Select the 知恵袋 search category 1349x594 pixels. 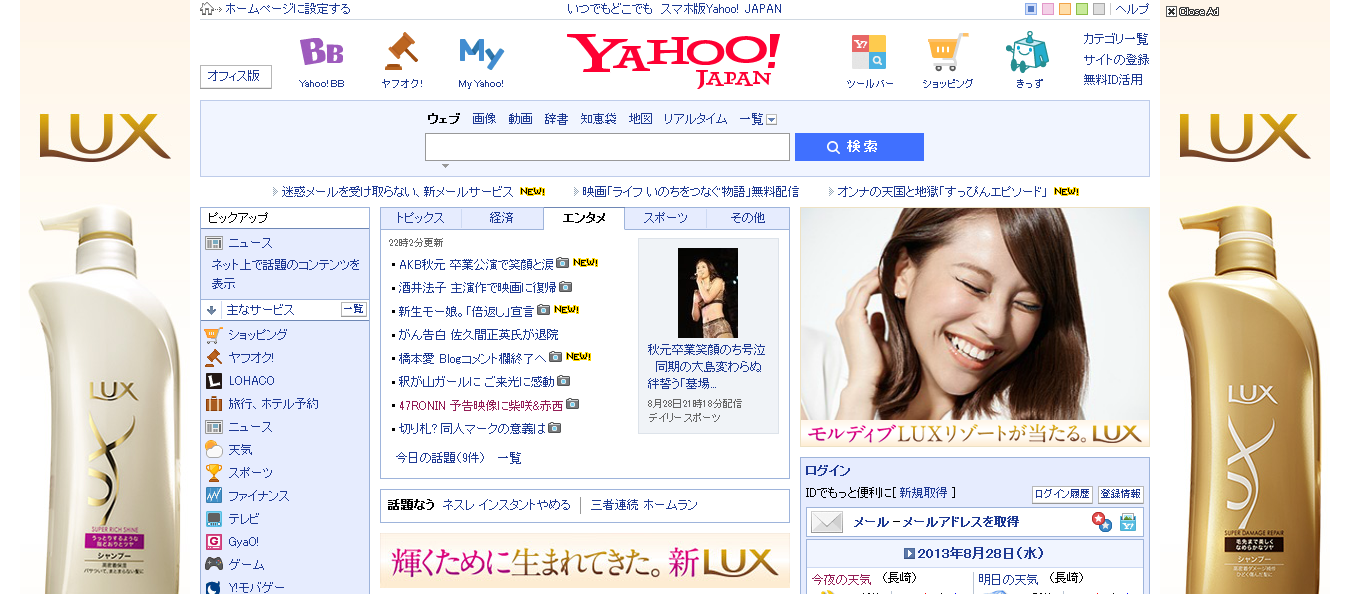[x=599, y=119]
